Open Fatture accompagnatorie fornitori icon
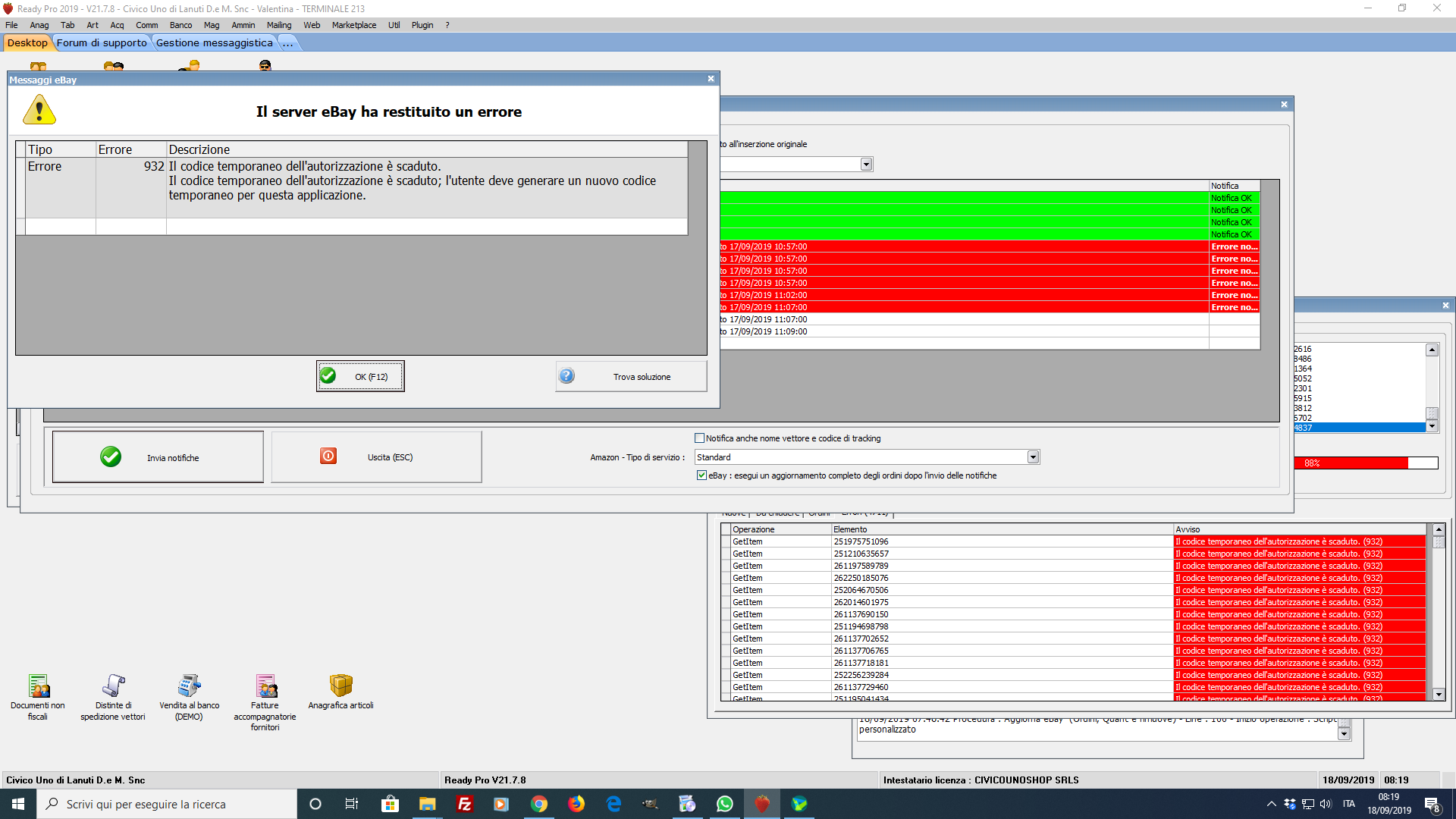The image size is (1456, 819). (x=265, y=686)
